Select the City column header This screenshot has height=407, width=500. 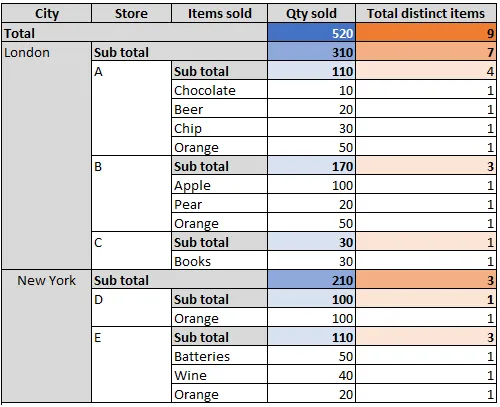(x=47, y=14)
